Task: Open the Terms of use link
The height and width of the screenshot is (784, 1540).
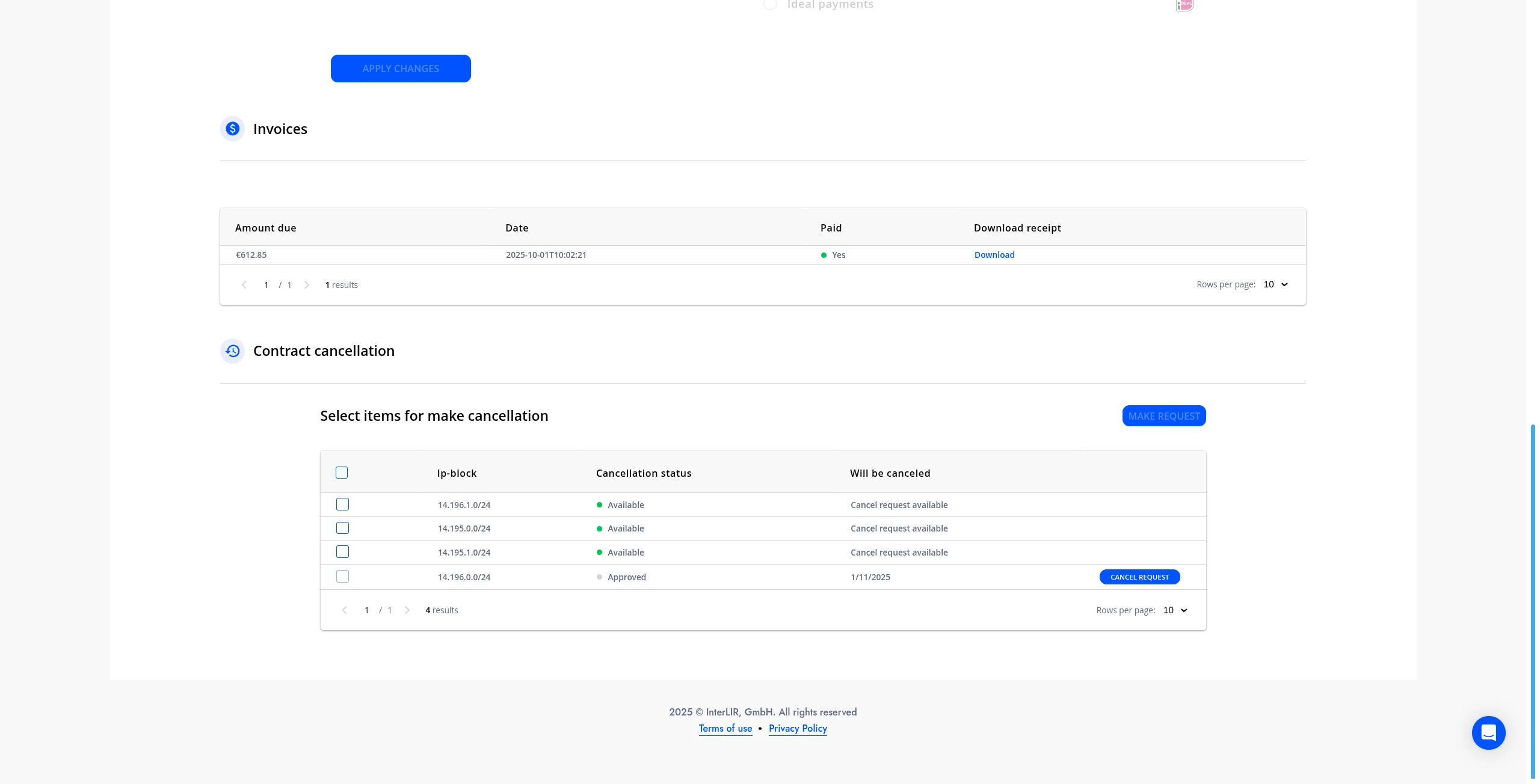Action: (725, 729)
